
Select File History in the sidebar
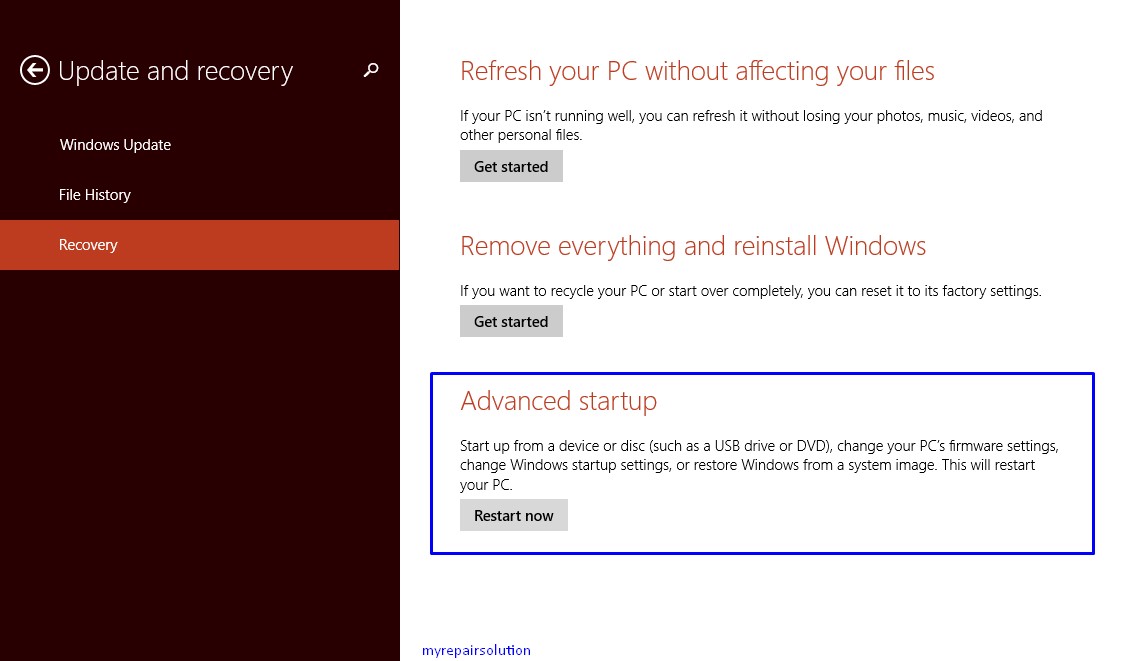[x=95, y=194]
